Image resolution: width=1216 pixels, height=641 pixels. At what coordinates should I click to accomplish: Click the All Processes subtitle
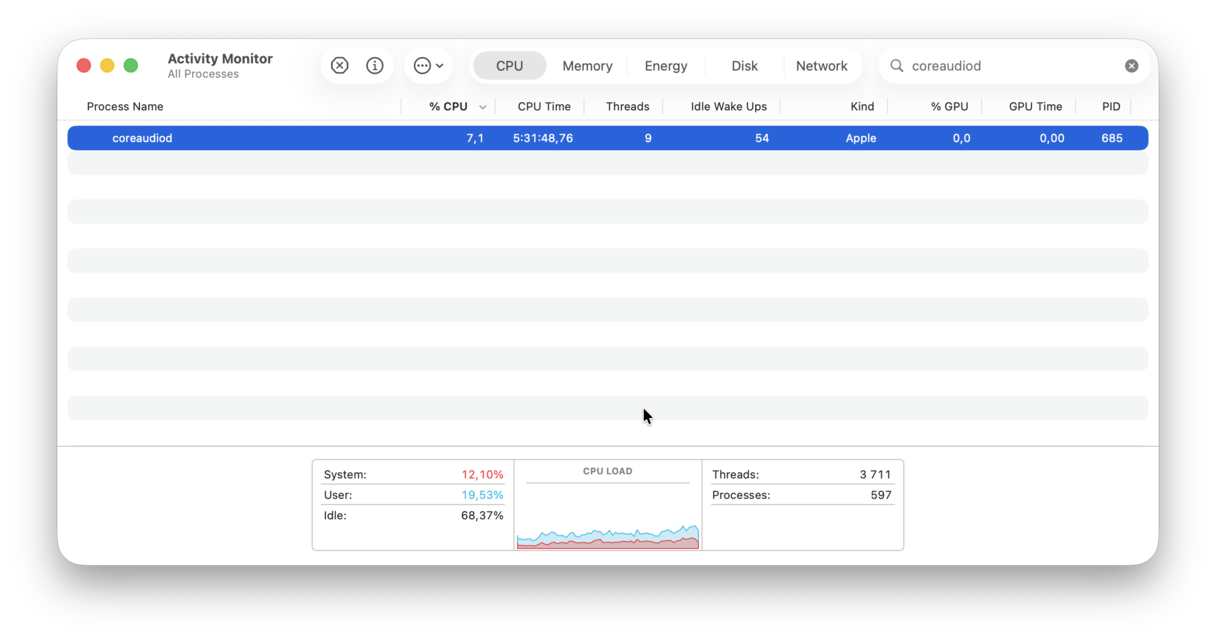(203, 74)
